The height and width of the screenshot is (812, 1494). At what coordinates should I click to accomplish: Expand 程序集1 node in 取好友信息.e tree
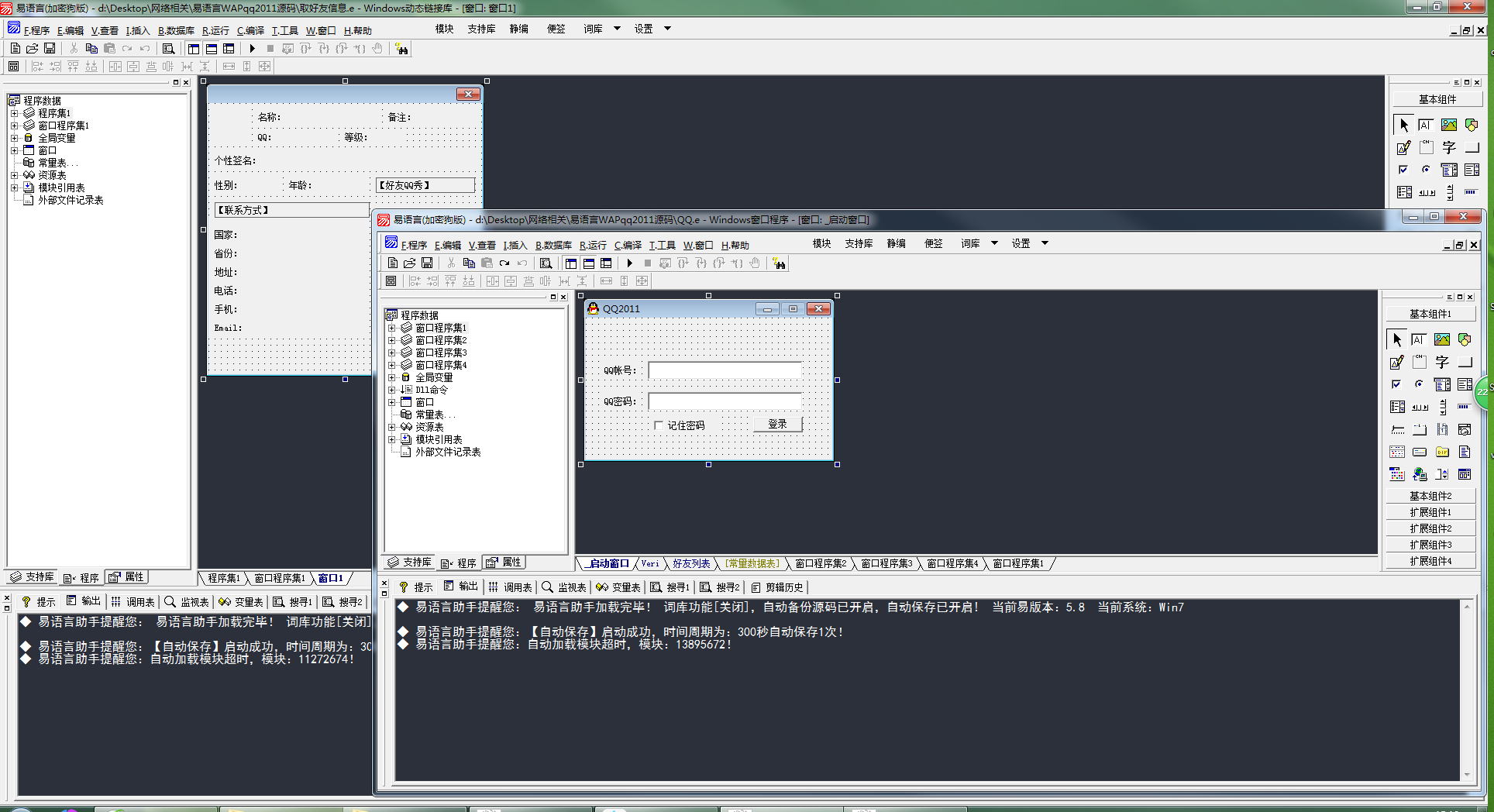pyautogui.click(x=14, y=113)
